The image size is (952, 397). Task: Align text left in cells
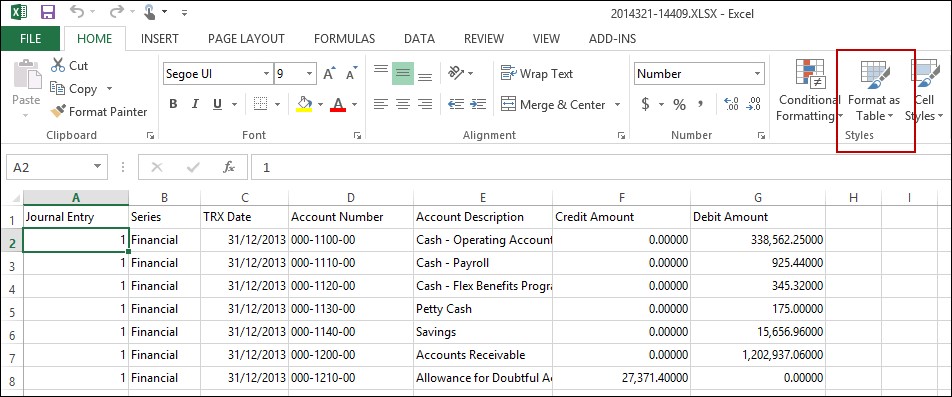381,104
